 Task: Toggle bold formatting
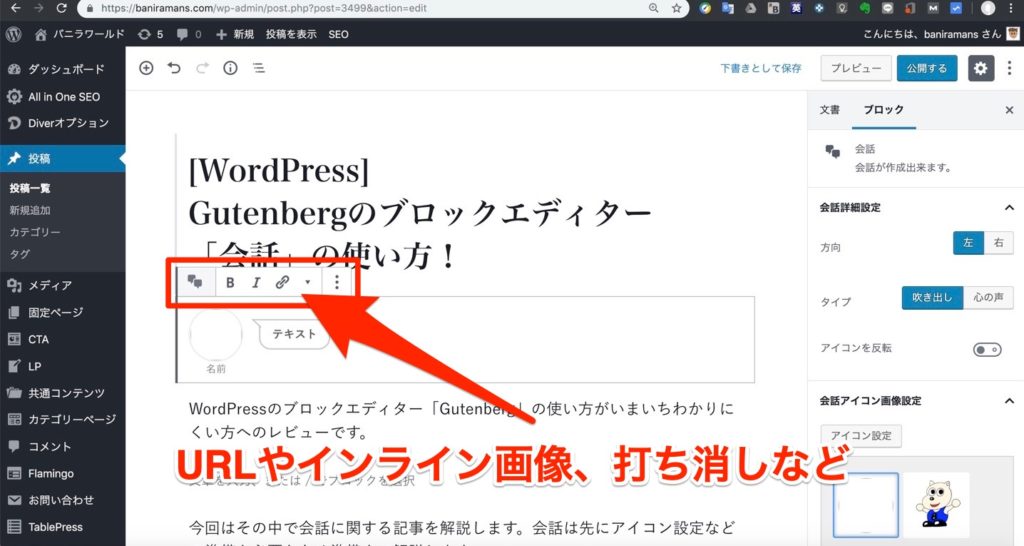click(230, 282)
